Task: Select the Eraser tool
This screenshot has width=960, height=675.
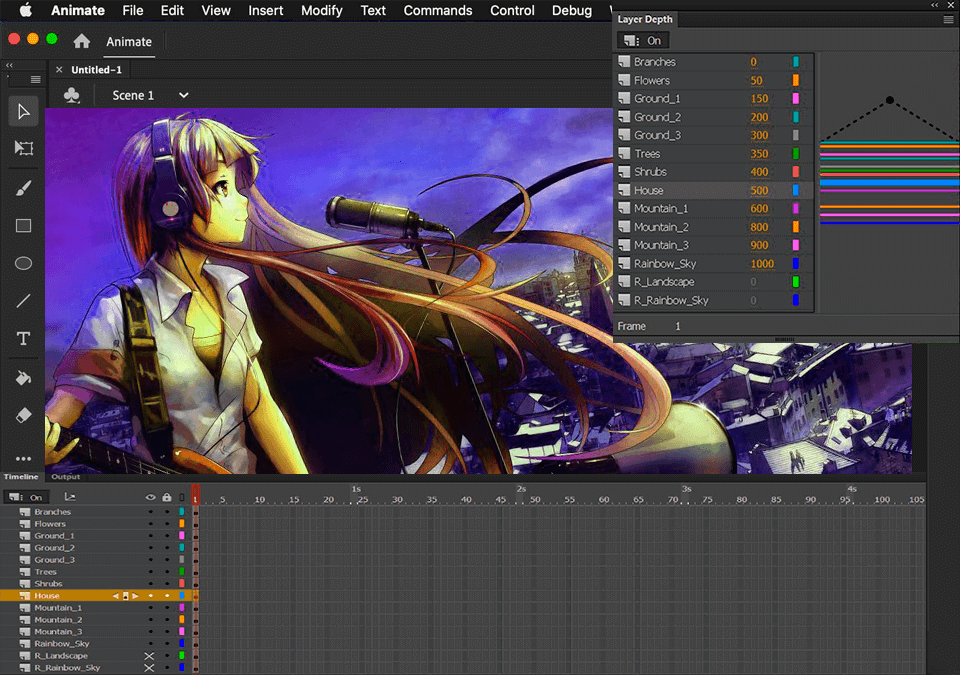Action: click(23, 415)
